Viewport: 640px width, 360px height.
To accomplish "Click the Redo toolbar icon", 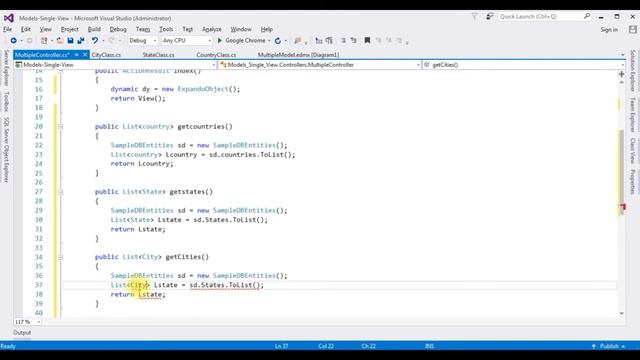I will (111, 40).
